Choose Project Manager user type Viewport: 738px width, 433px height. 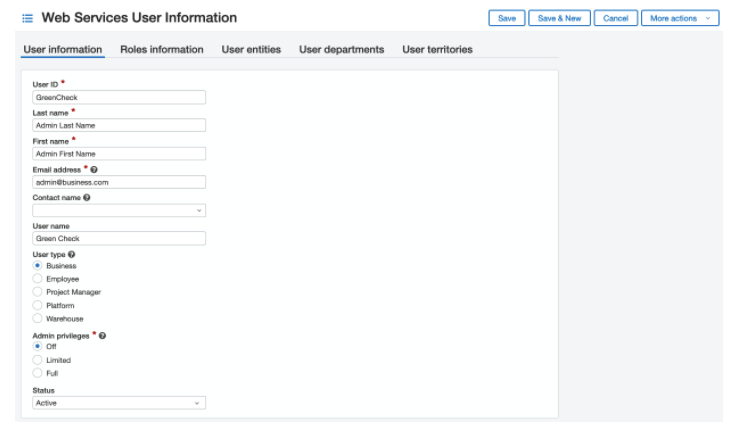(x=38, y=292)
